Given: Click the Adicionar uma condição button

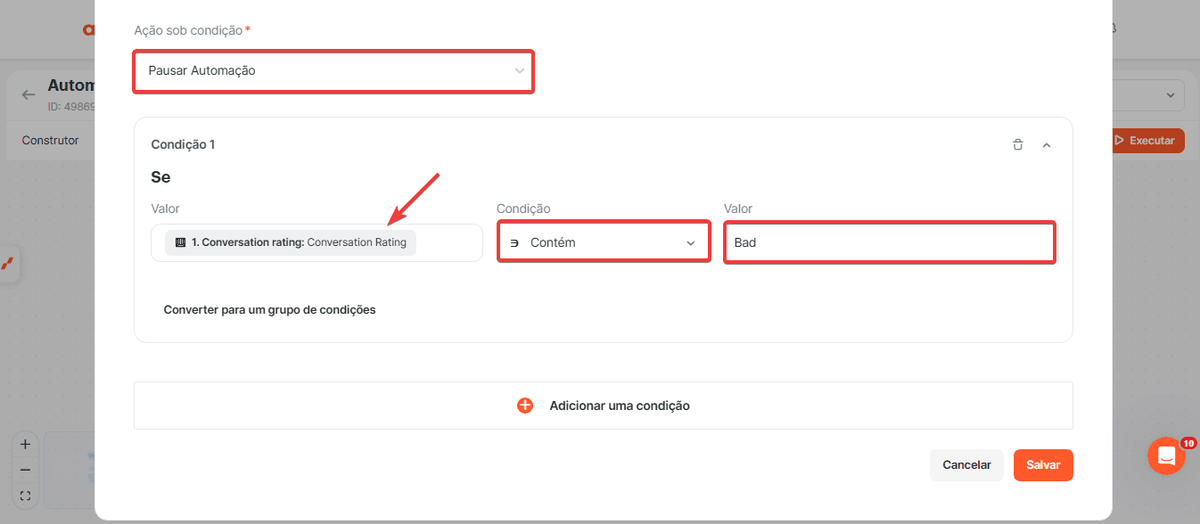Looking at the screenshot, I should (x=603, y=406).
